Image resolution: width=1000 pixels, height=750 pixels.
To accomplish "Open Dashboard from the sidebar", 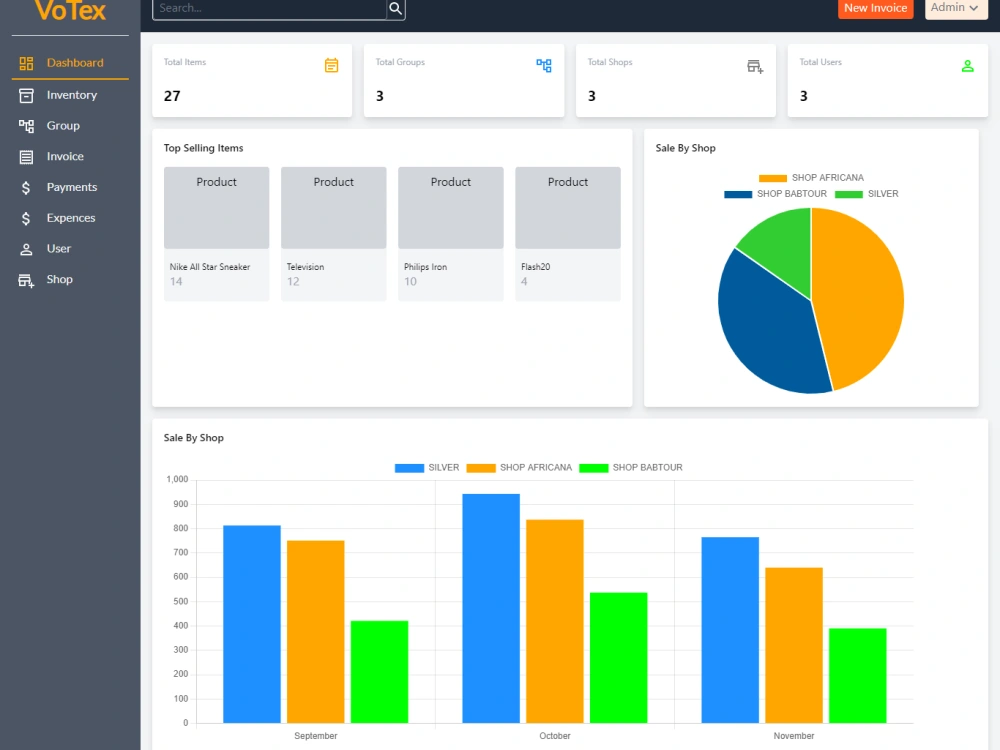I will point(70,63).
